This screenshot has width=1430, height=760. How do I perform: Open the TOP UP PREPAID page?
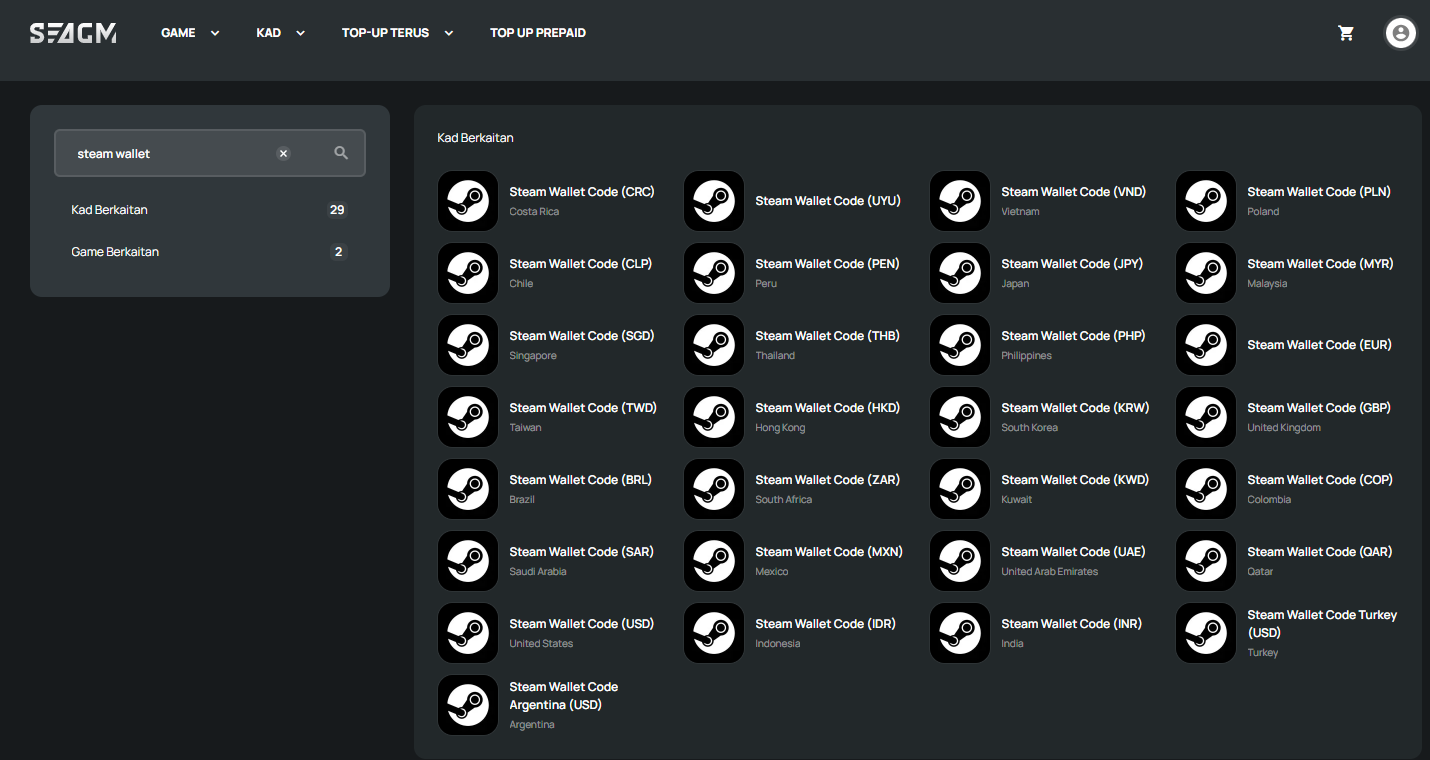point(538,33)
